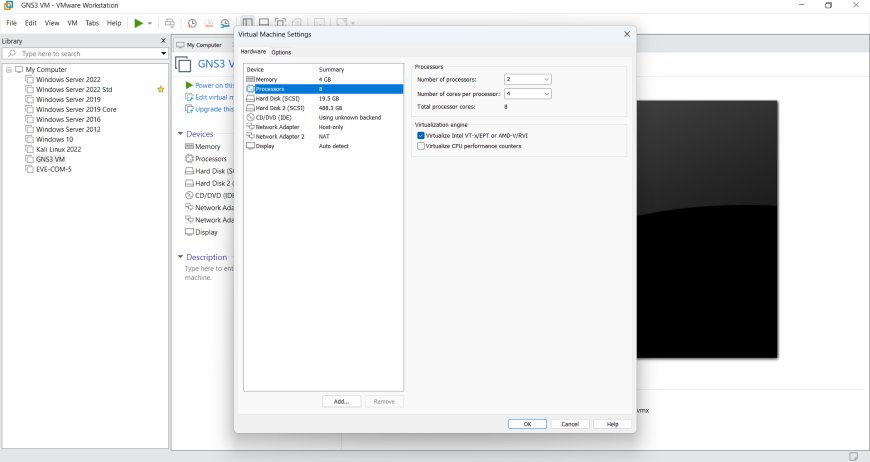Image resolution: width=870 pixels, height=462 pixels.
Task: Select Windows Server 2022 Std VM
Action: (74, 89)
